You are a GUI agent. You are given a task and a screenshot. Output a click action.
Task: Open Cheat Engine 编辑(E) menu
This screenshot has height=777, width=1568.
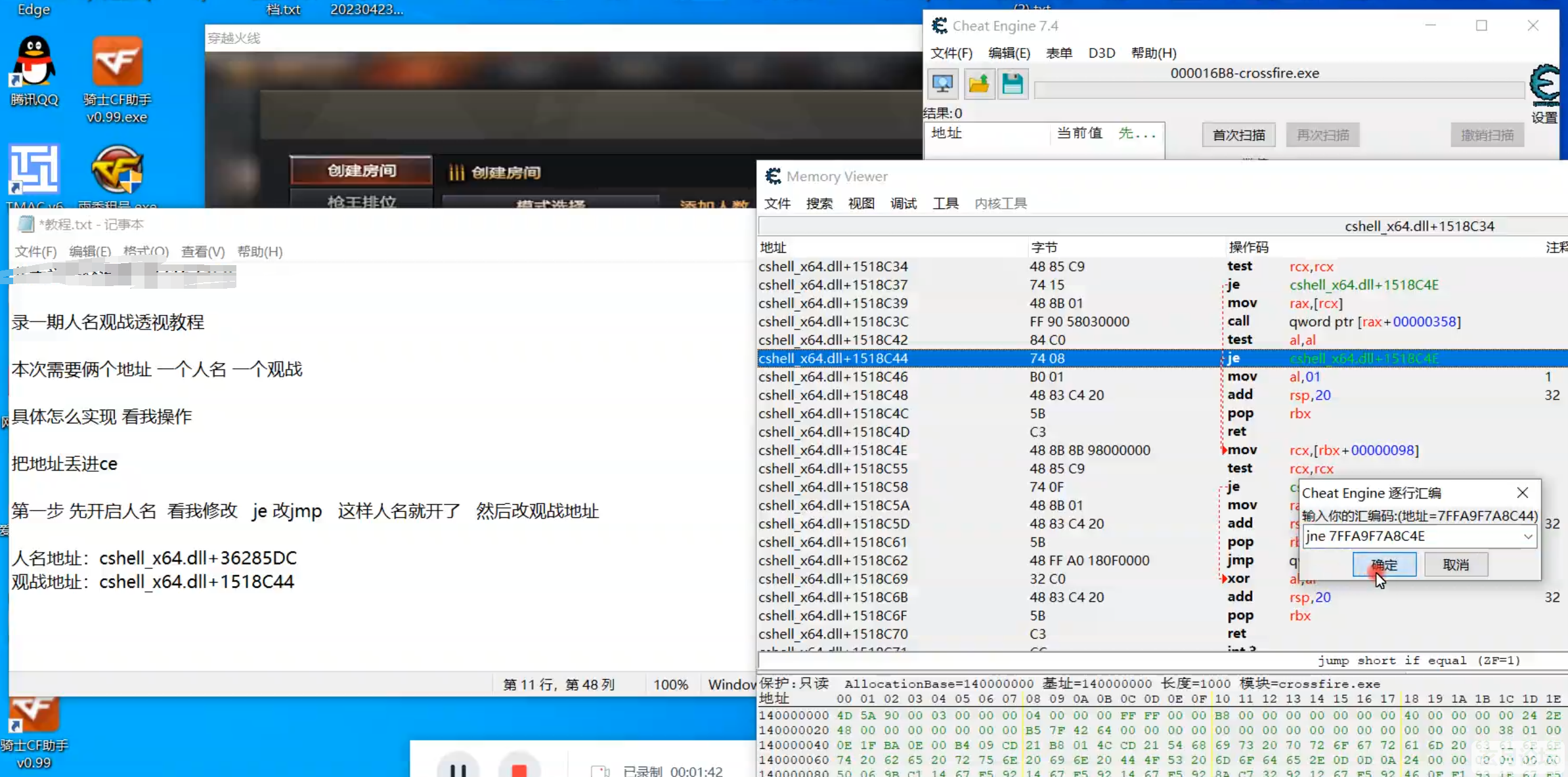coord(1009,53)
